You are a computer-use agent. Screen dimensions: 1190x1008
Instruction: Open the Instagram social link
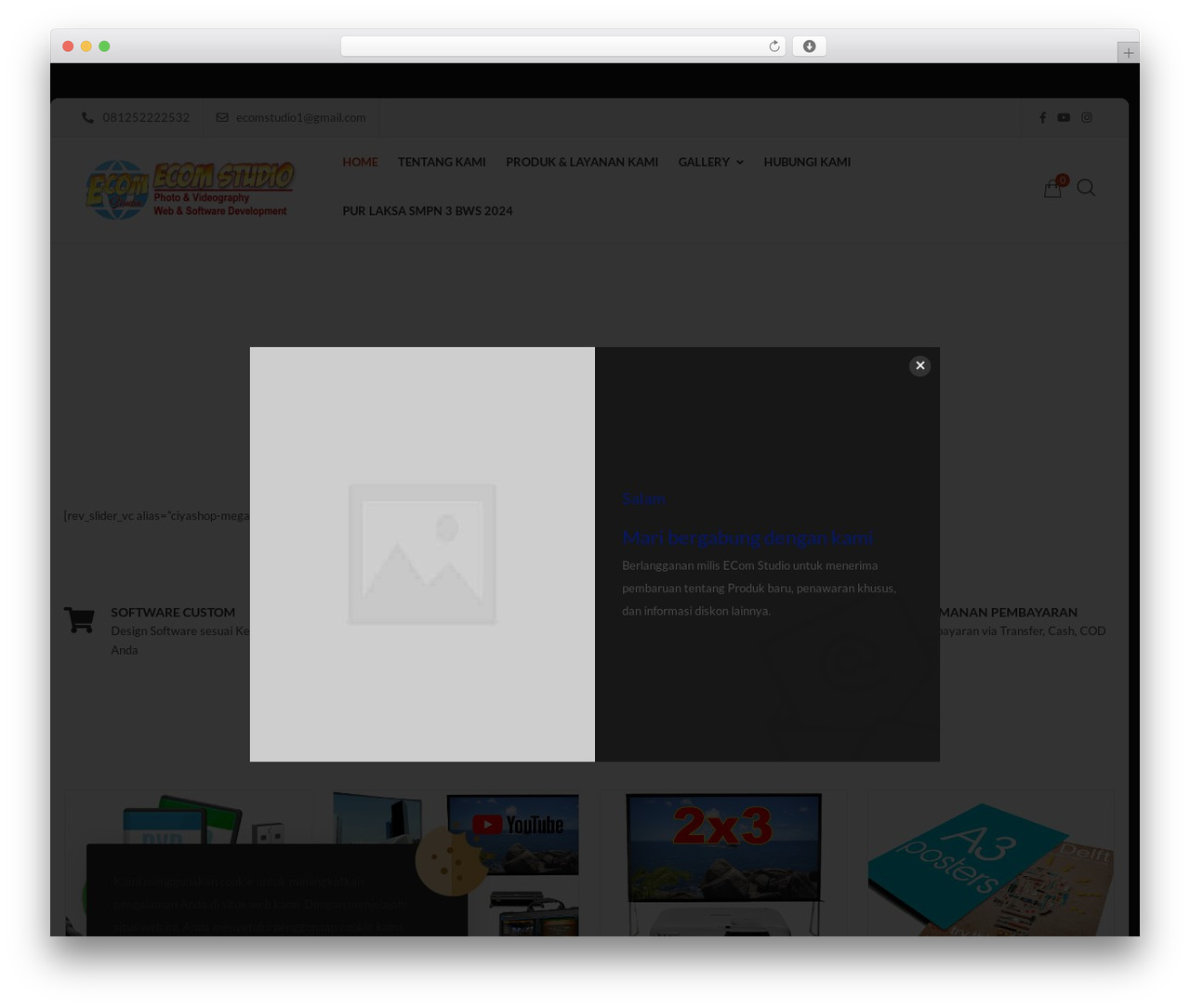click(1087, 117)
